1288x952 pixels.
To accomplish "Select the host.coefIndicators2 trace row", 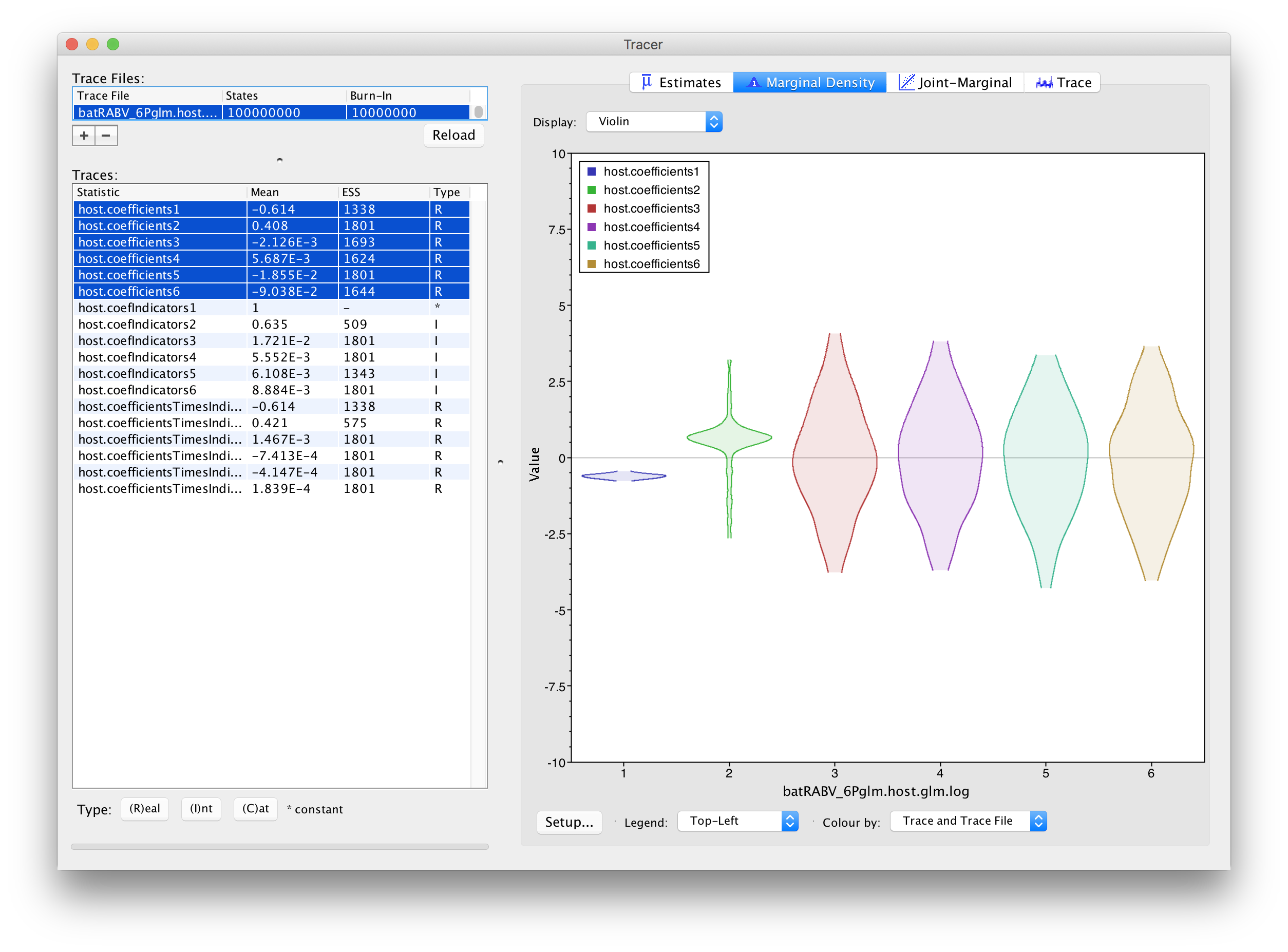I will point(272,325).
